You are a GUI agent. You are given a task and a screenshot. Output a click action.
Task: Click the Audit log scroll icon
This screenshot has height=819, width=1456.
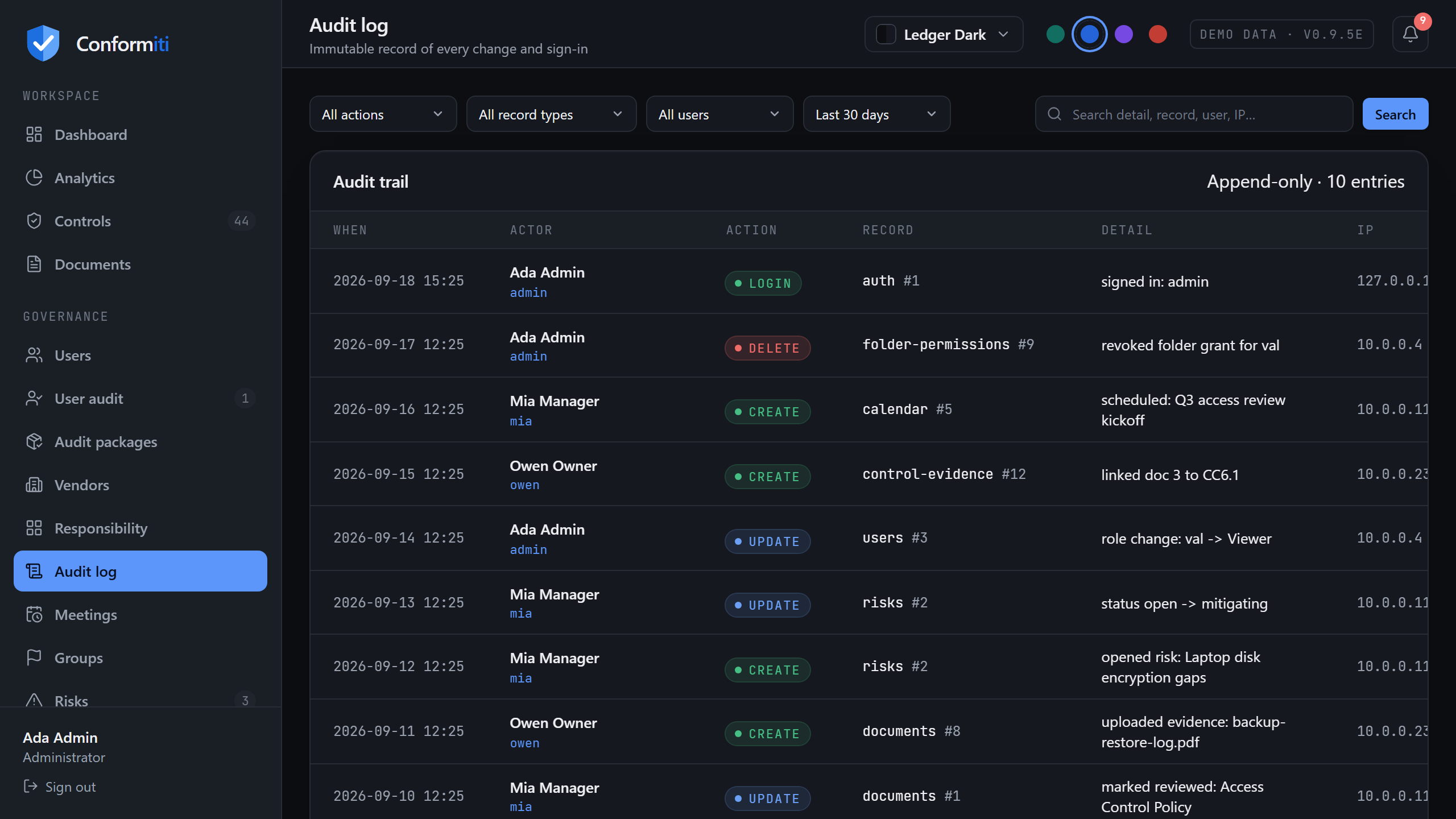[34, 571]
